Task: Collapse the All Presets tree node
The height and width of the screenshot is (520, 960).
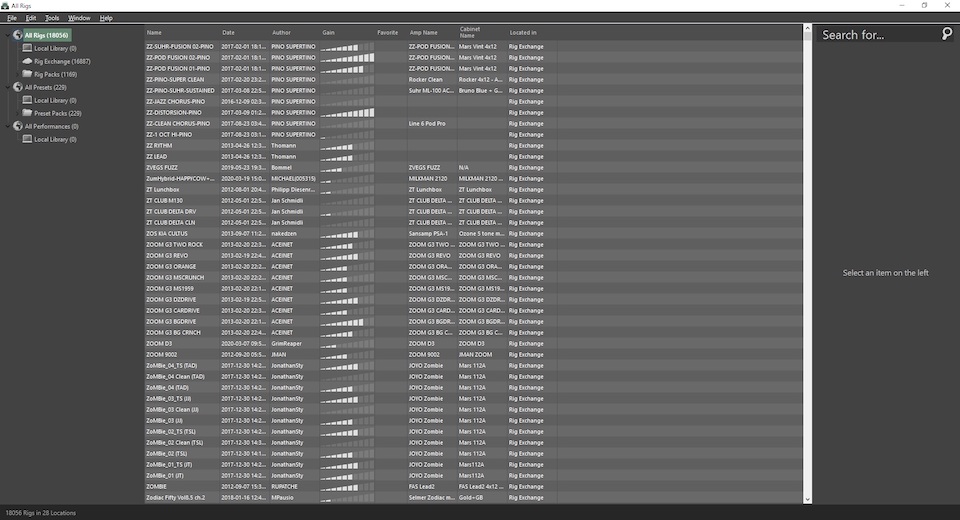Action: [x=8, y=87]
